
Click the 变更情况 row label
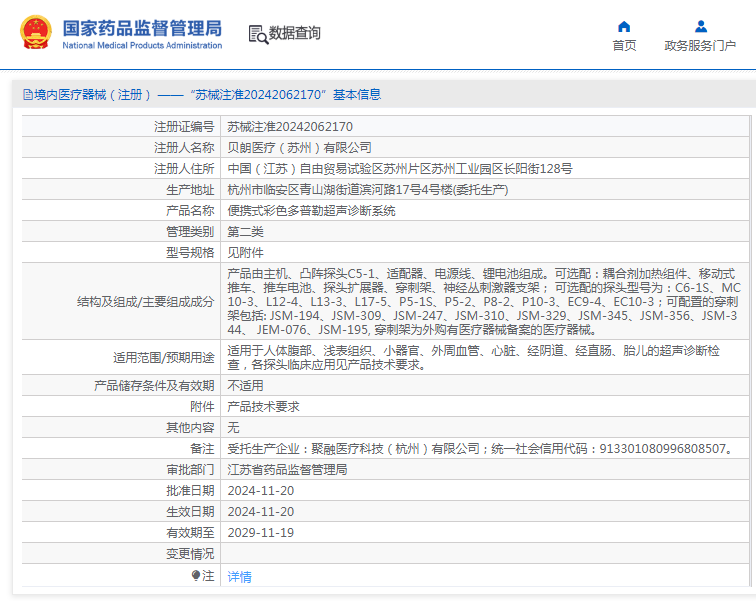190,554
